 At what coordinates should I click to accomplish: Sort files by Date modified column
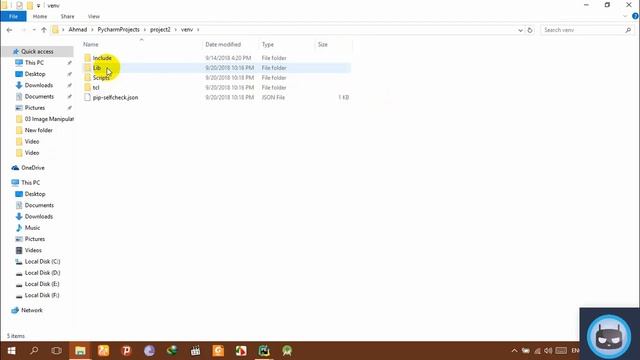(x=223, y=44)
